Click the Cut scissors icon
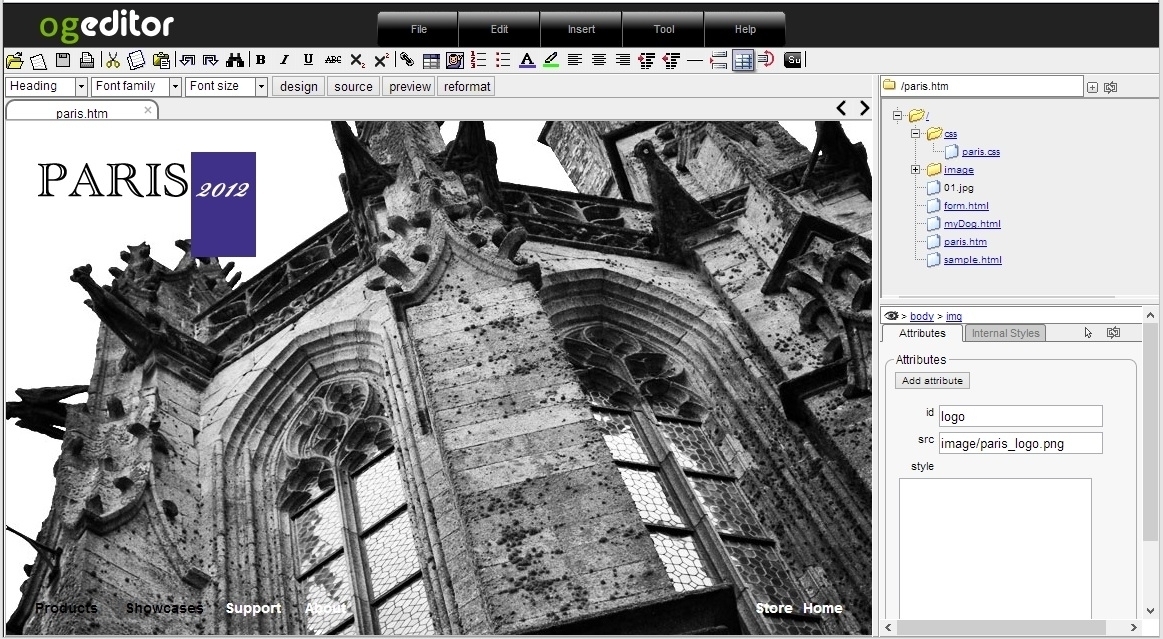This screenshot has height=639, width=1163. tap(113, 60)
